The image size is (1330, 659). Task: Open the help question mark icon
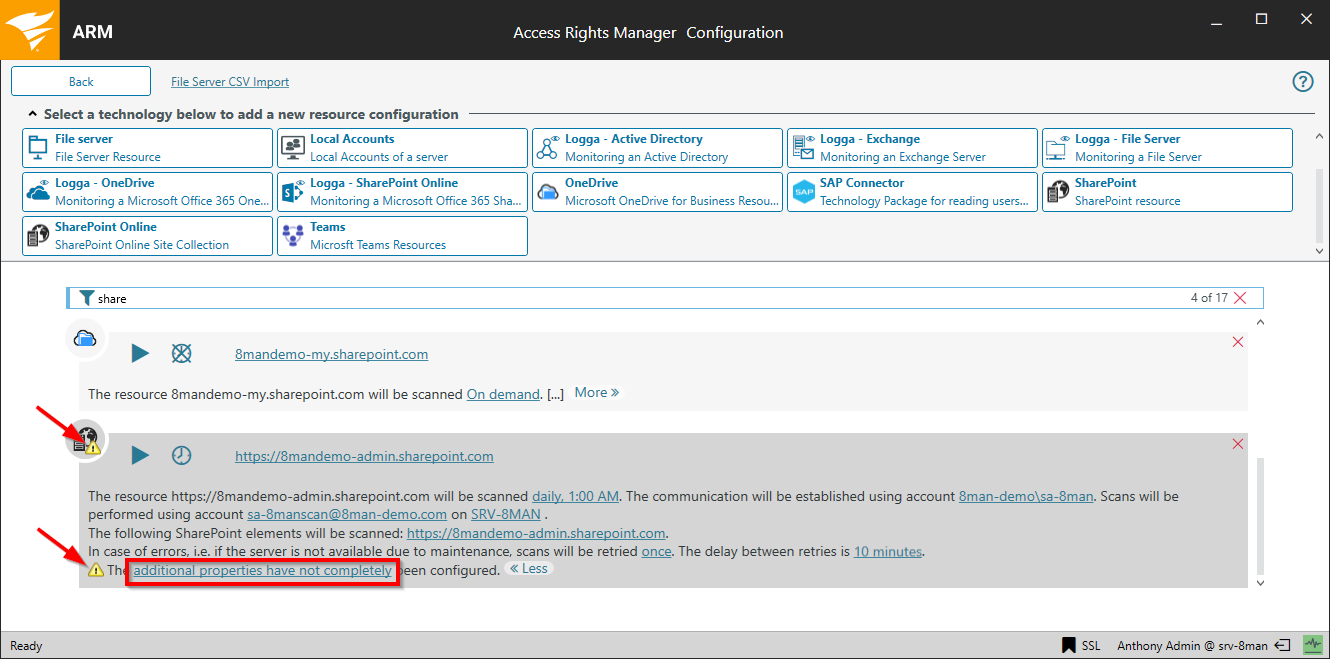point(1303,82)
